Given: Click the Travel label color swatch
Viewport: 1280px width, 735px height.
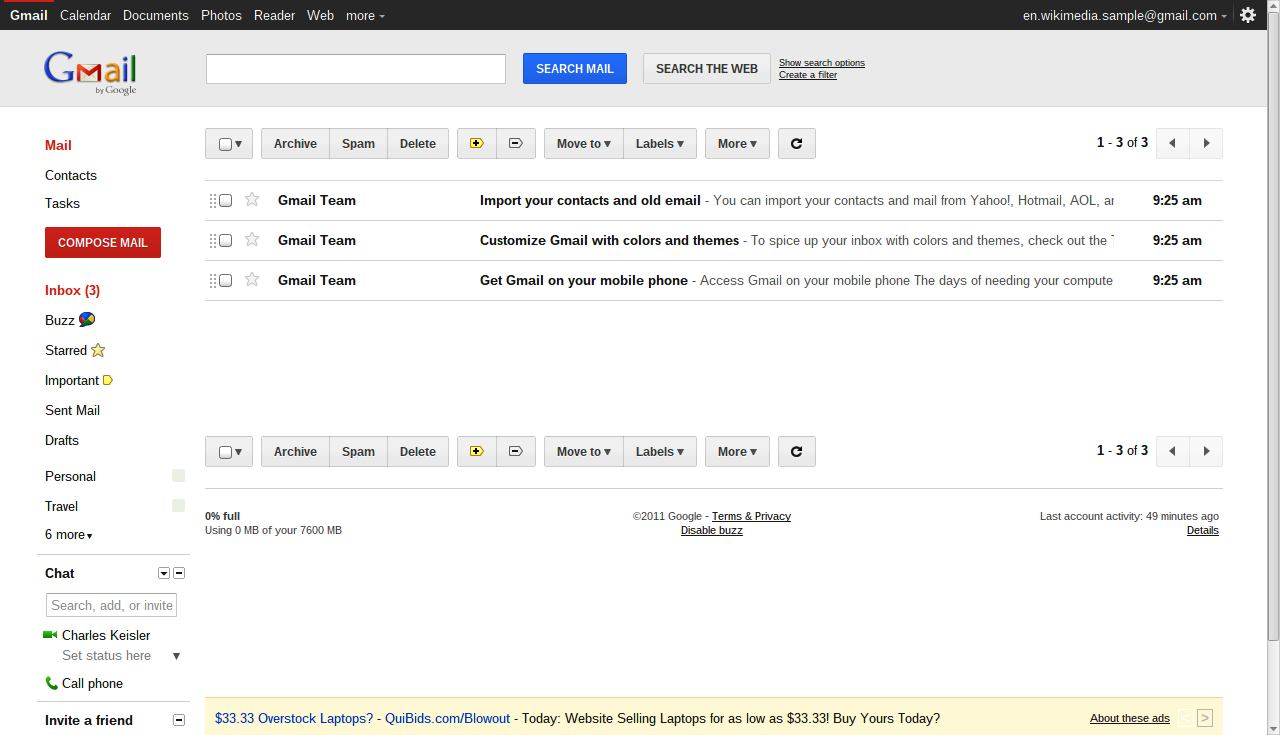Looking at the screenshot, I should (178, 506).
